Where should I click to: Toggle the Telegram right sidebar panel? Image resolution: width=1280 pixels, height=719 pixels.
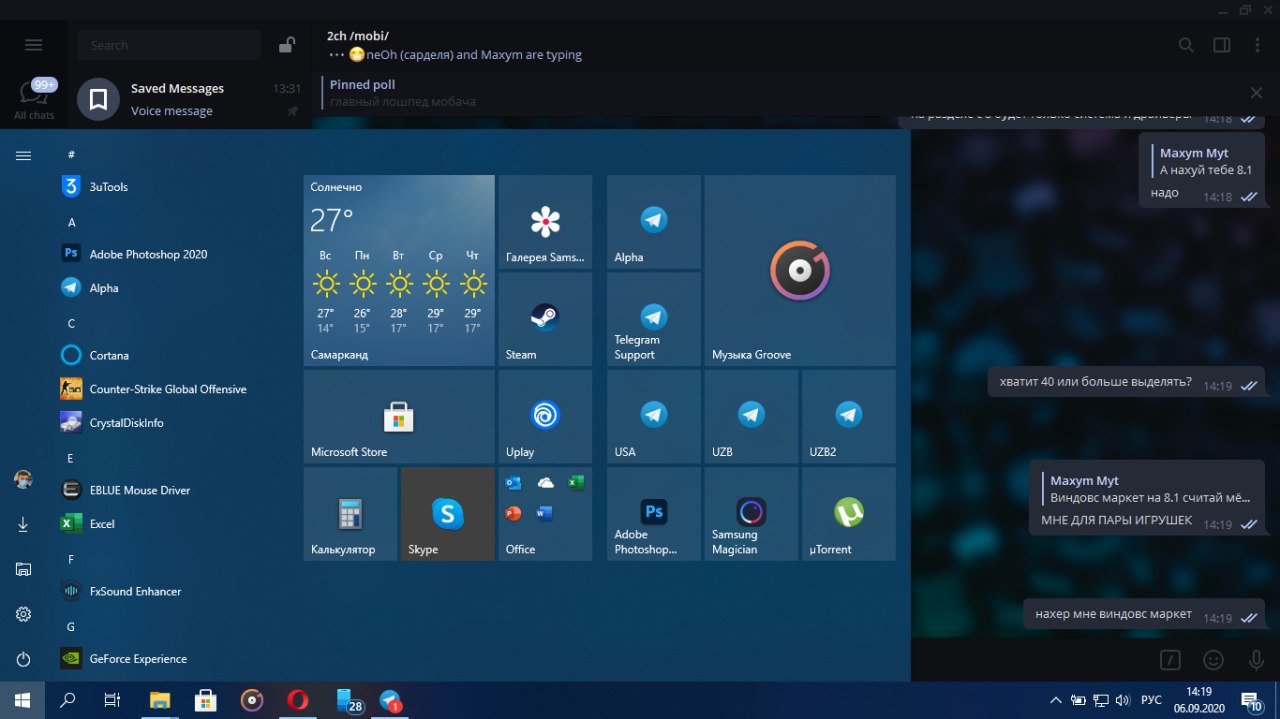[1222, 45]
